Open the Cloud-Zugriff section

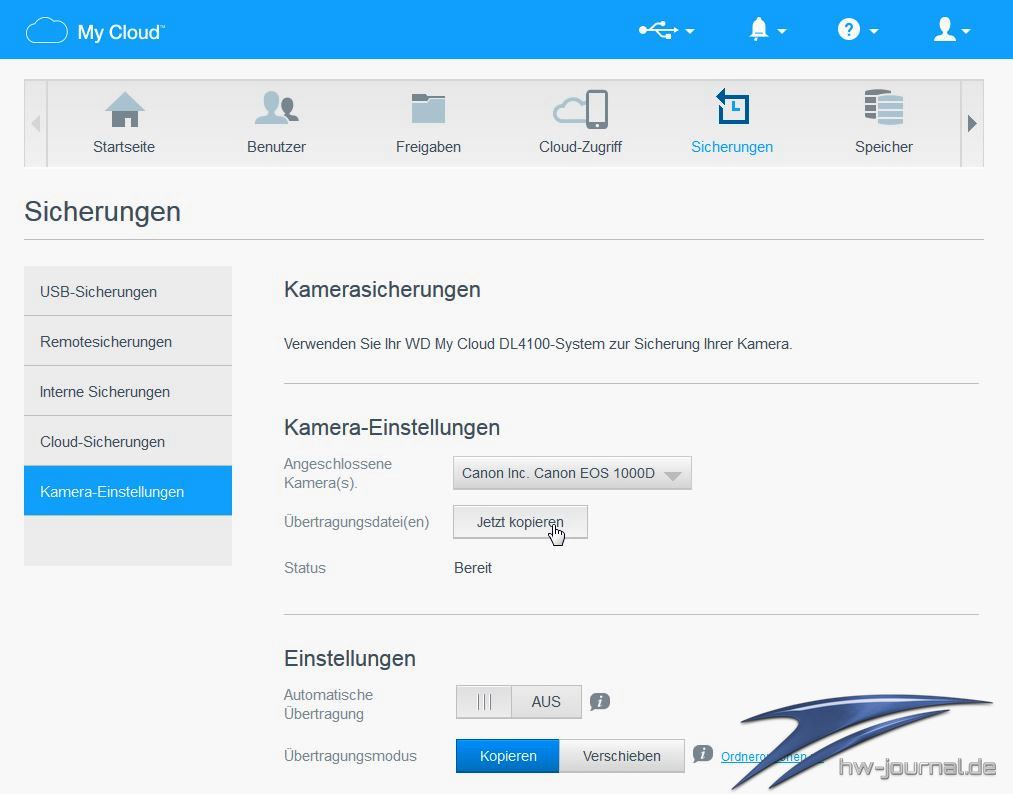(x=580, y=123)
